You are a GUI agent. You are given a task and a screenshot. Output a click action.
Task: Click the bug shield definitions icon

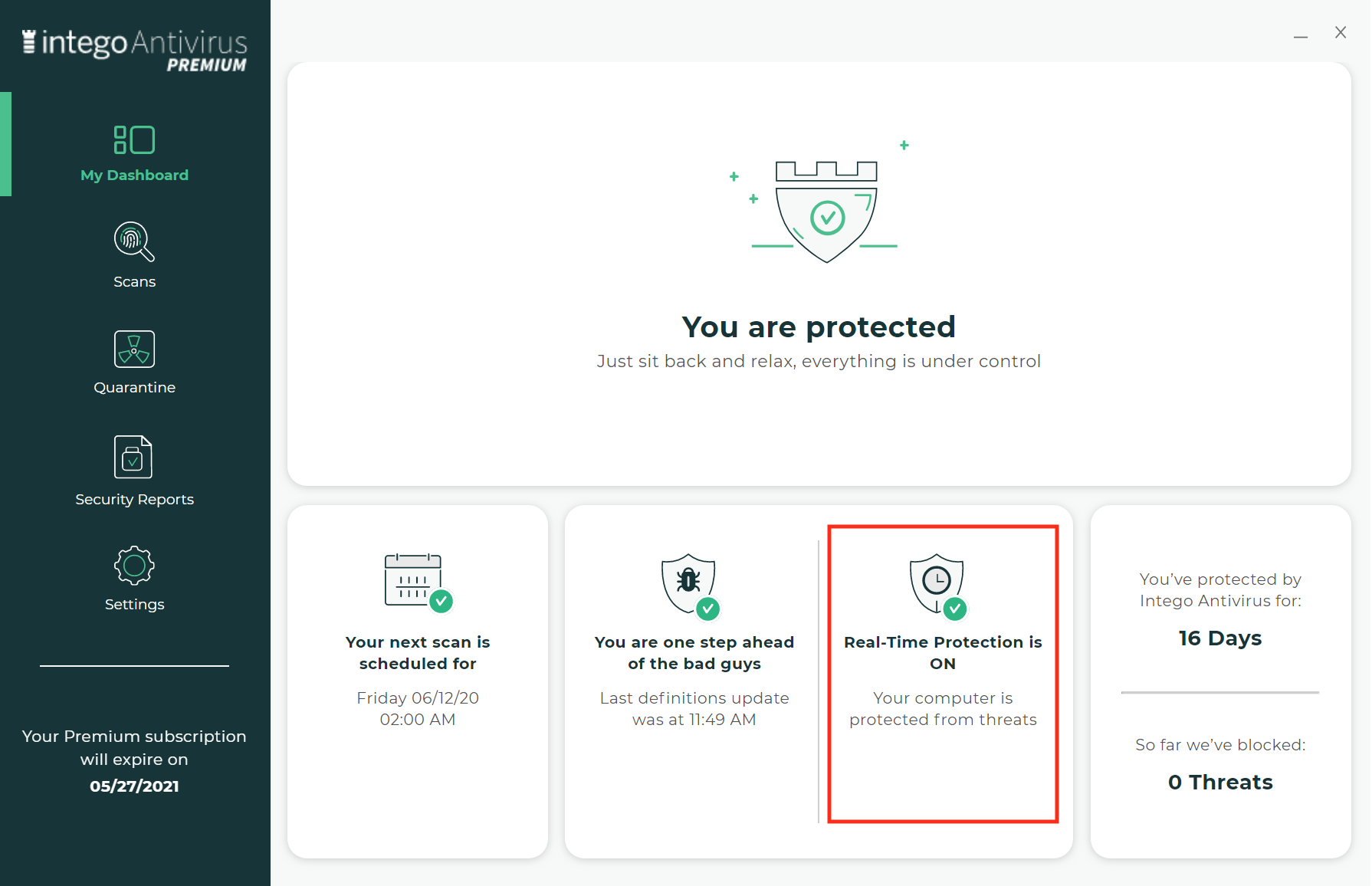690,586
